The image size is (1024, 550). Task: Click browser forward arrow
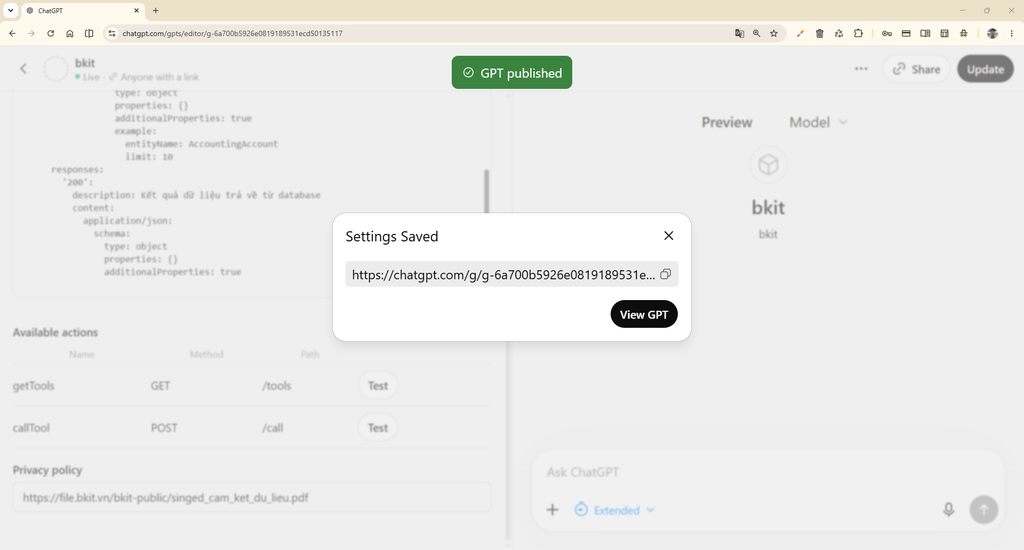coord(31,33)
